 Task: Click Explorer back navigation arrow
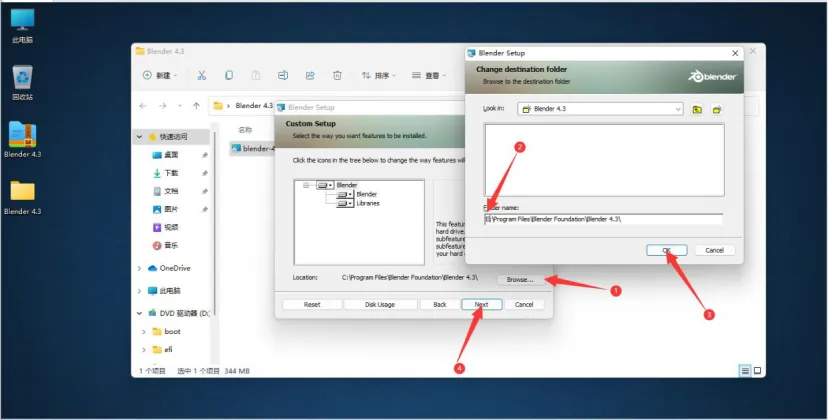coord(143,106)
